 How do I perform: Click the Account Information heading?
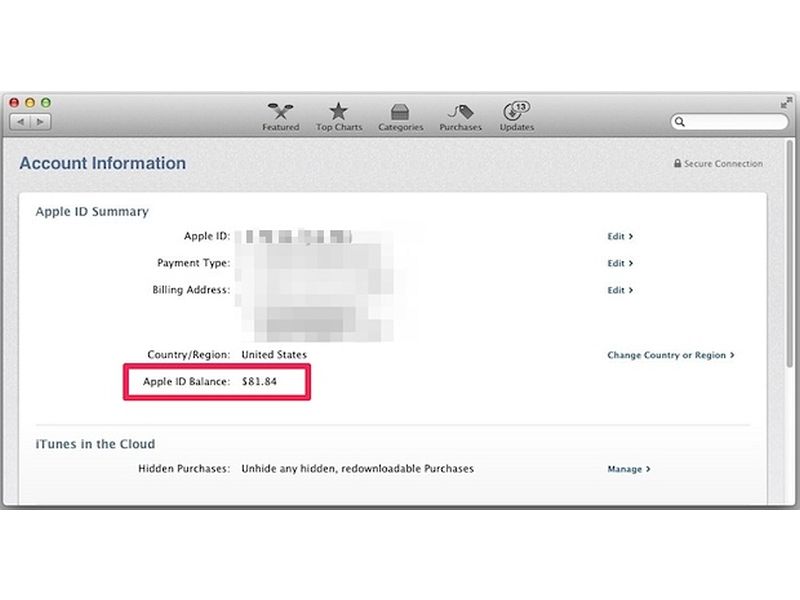click(x=103, y=163)
